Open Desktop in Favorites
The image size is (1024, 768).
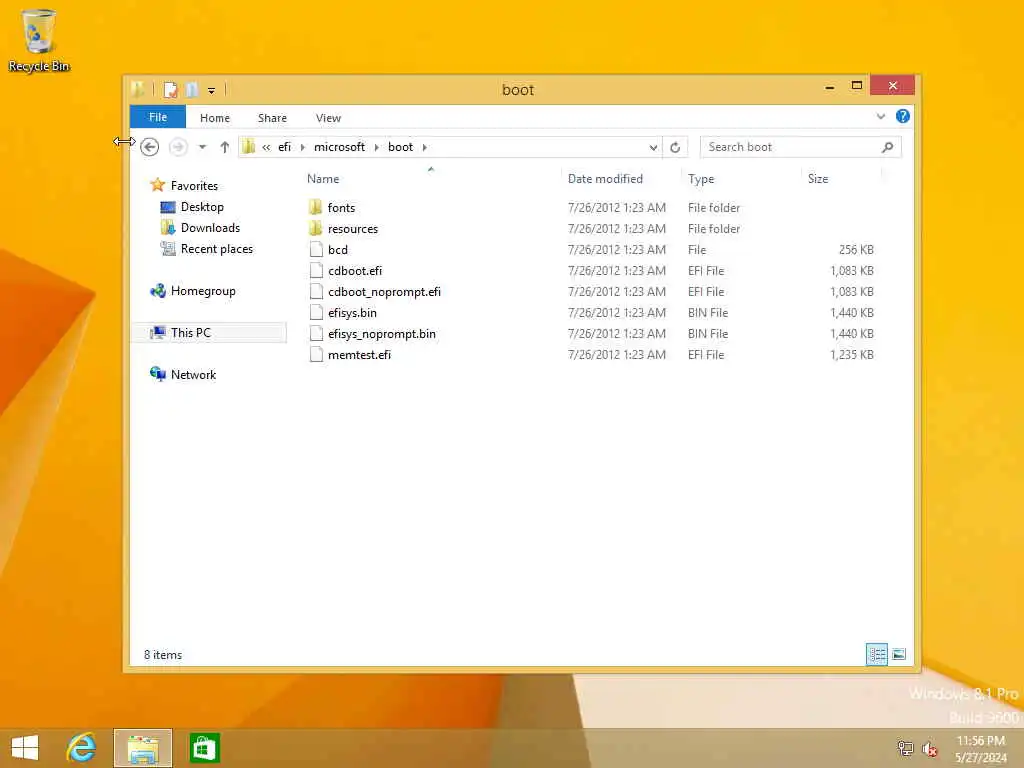tap(202, 207)
